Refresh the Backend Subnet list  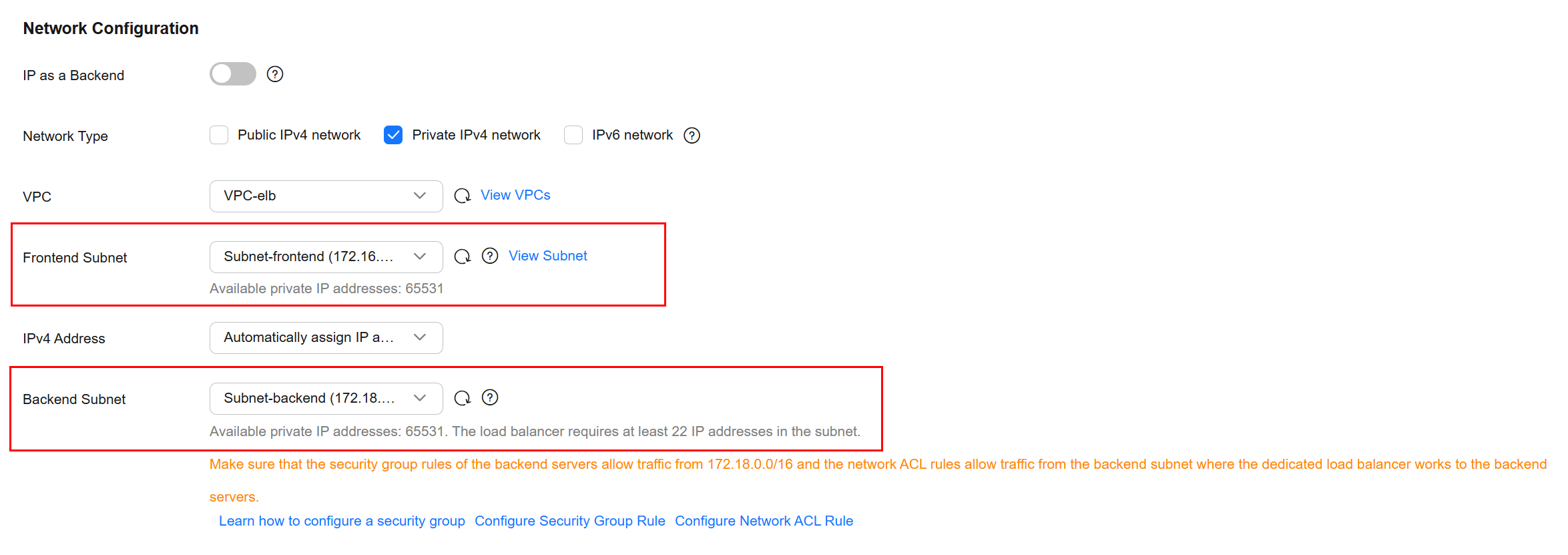tap(462, 398)
